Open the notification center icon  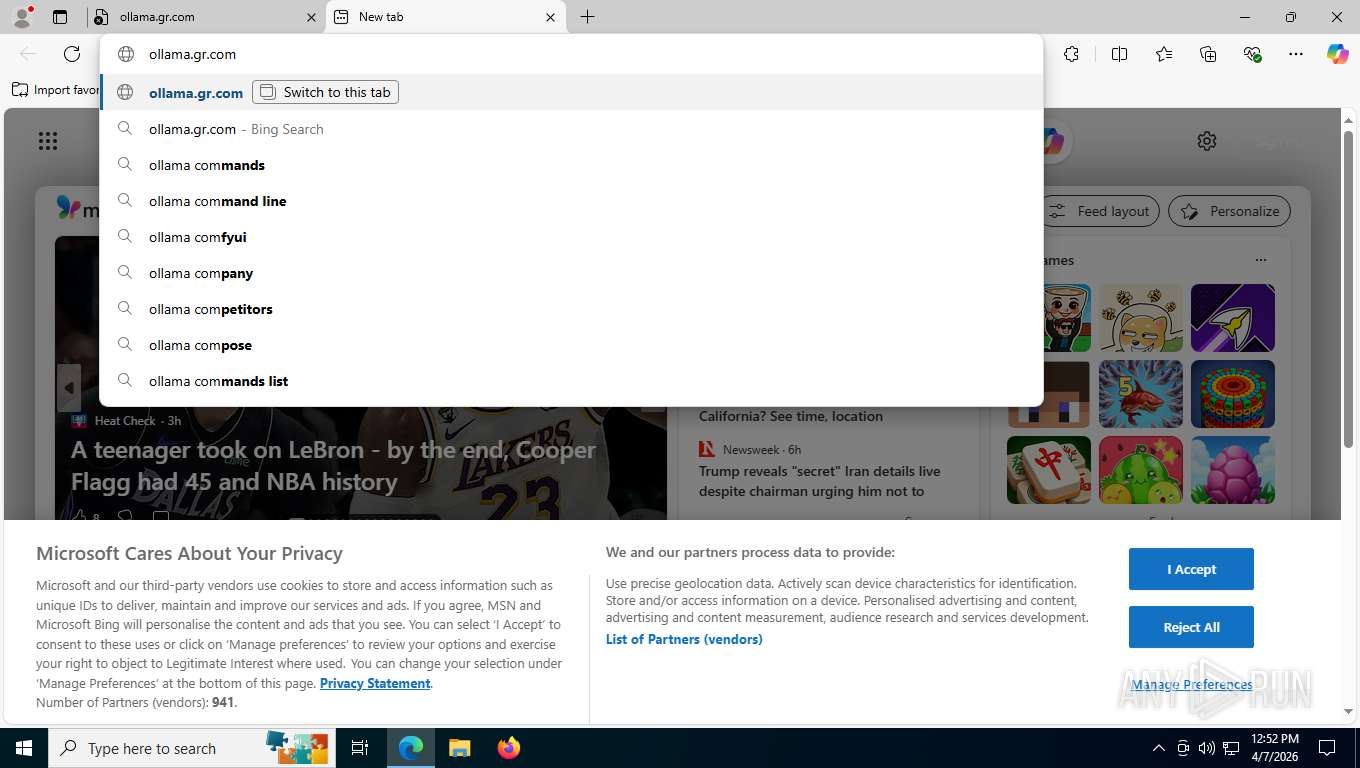[1327, 748]
